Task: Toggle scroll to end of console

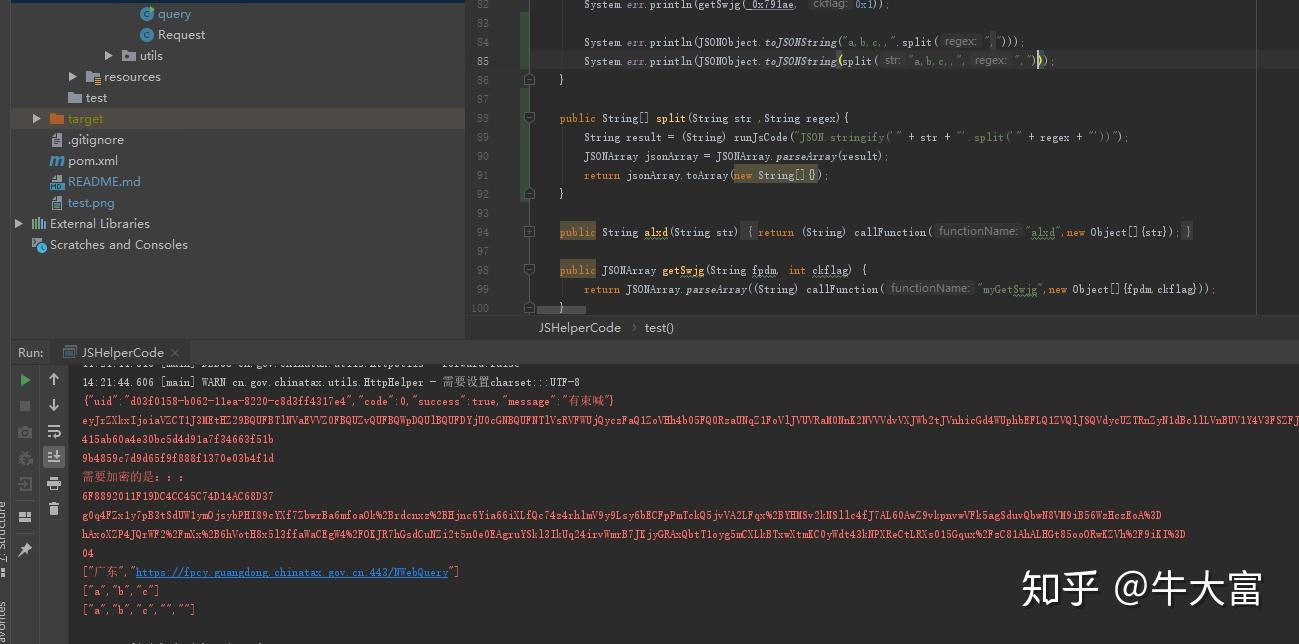Action: pos(54,457)
